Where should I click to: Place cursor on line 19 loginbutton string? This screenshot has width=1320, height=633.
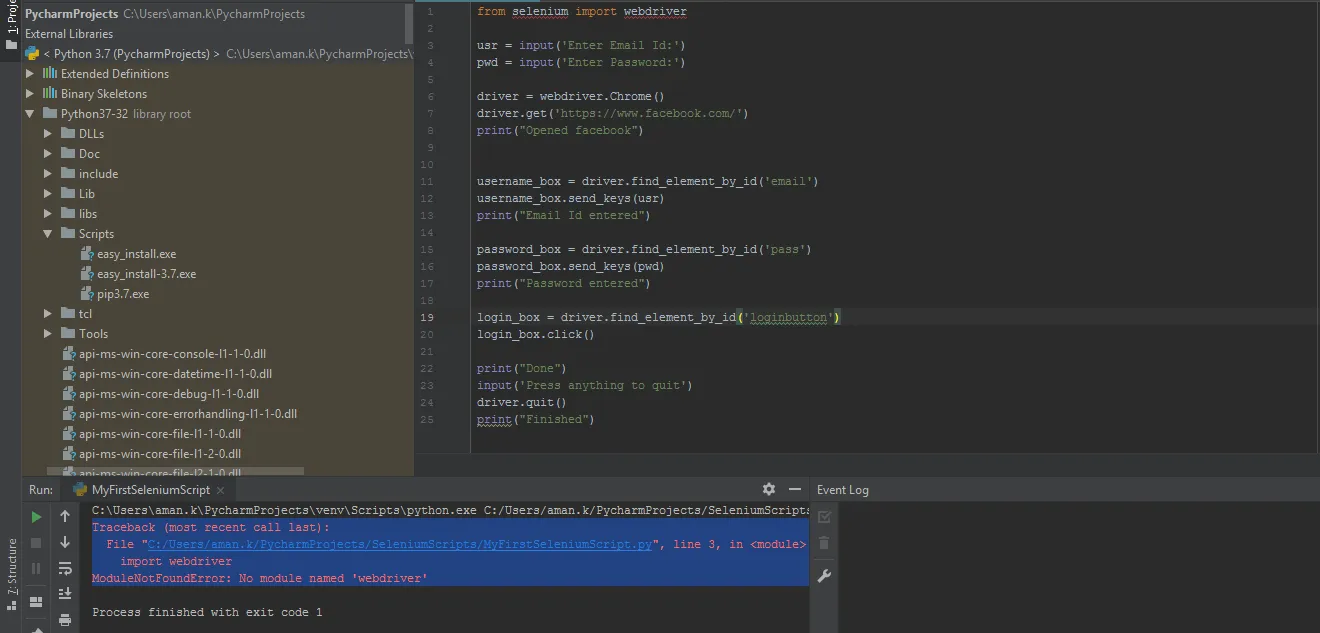click(789, 318)
